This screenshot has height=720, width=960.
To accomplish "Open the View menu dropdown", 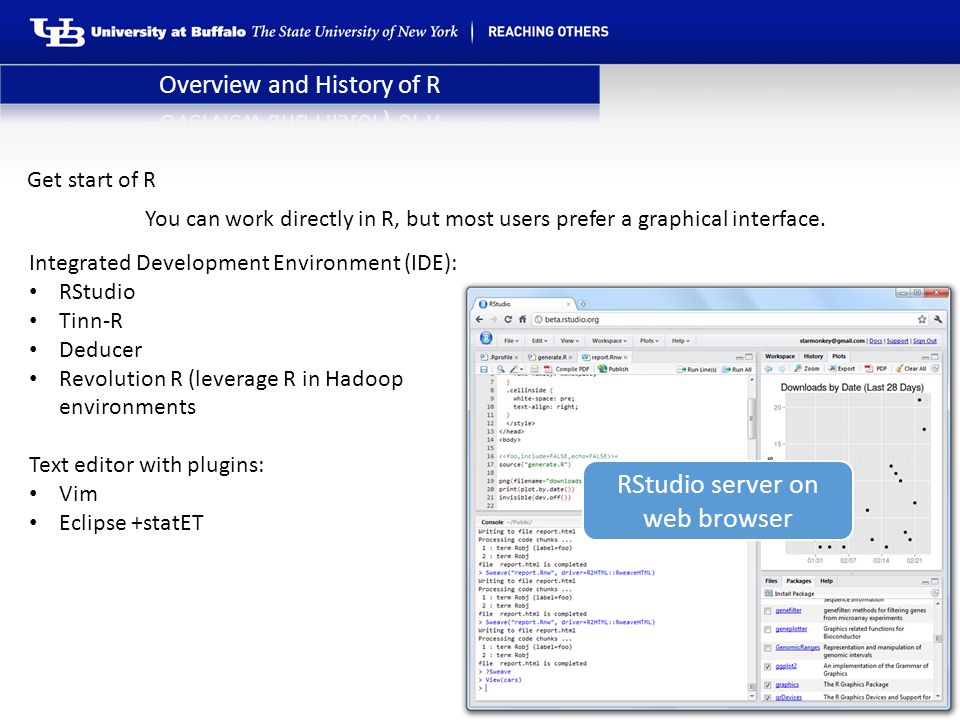I will tap(569, 341).
